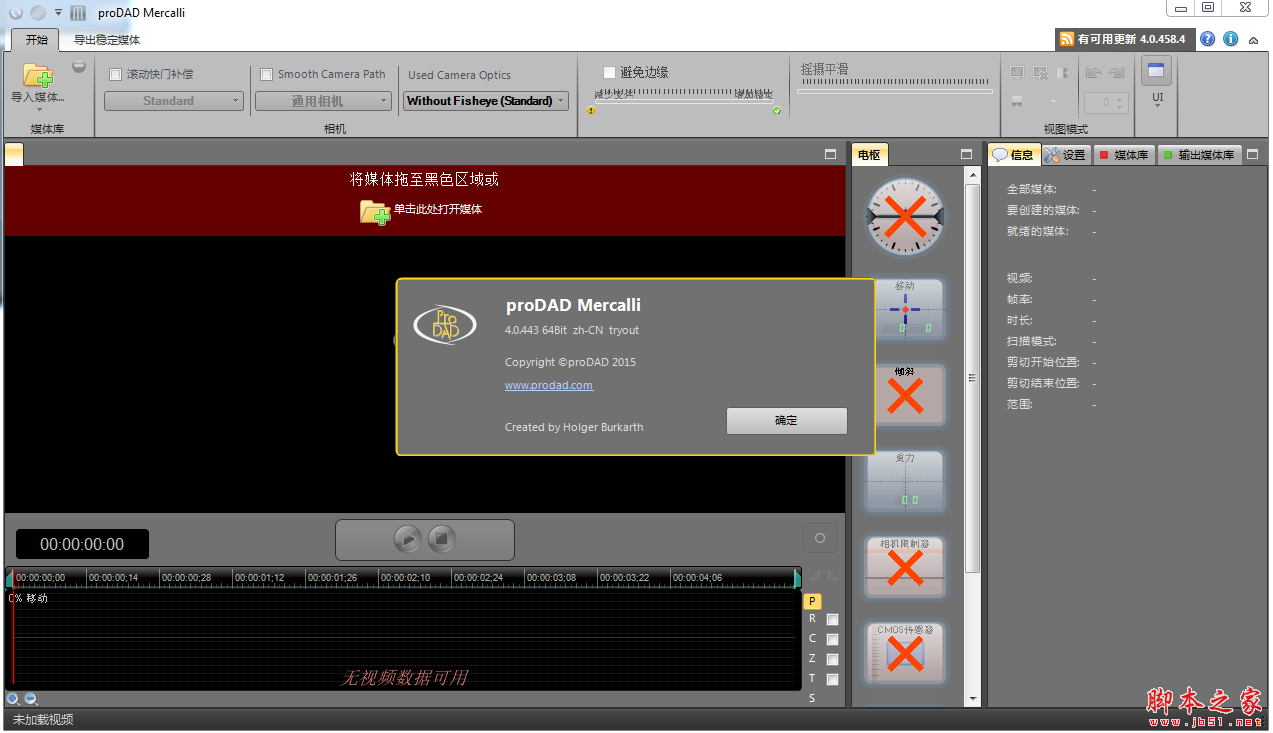The height and width of the screenshot is (733, 1273).
Task: Click the round record button beside playback
Action: 820,538
